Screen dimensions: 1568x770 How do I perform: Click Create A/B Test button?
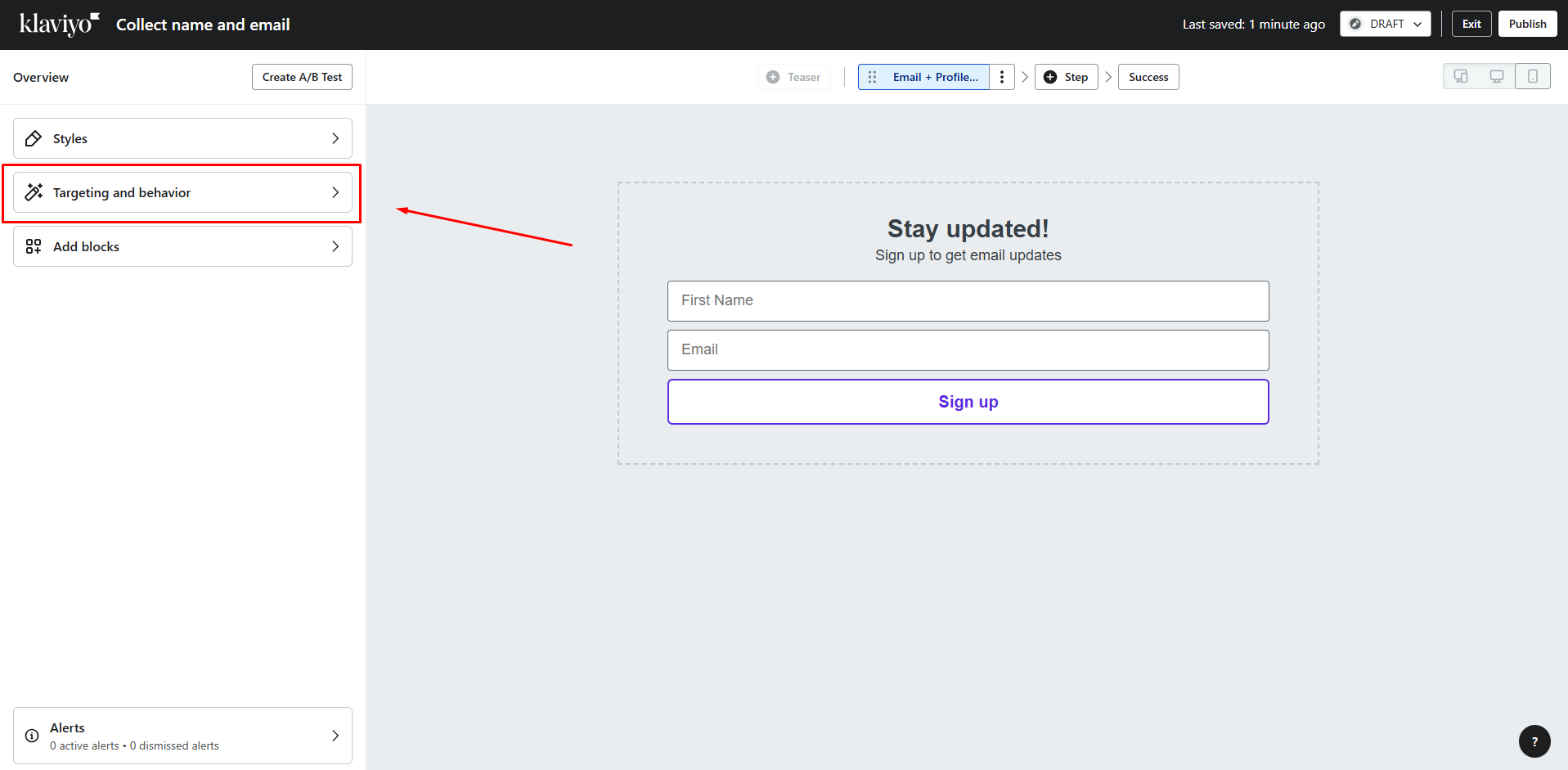click(302, 77)
